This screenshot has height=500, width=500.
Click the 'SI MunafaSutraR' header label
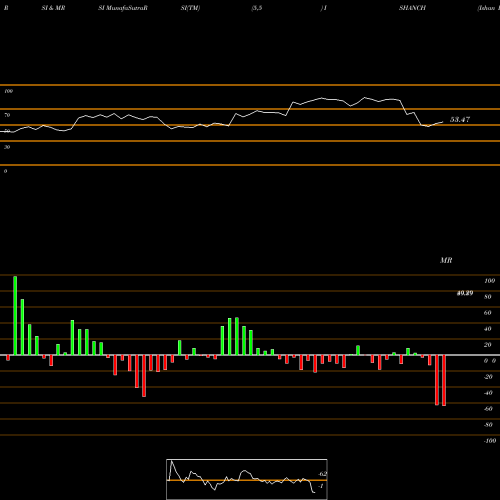pyautogui.click(x=123, y=8)
